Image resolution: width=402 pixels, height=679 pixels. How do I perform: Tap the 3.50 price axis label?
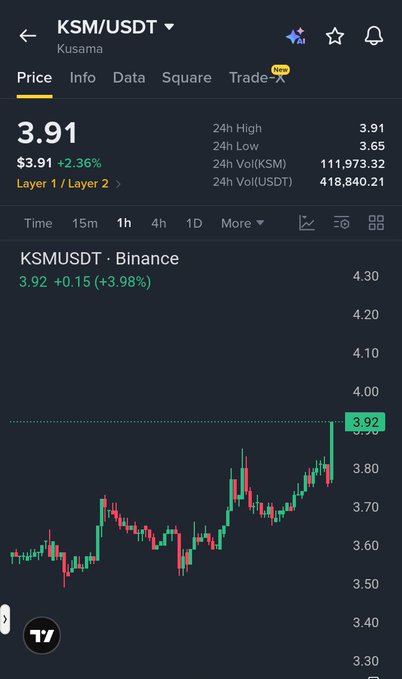point(366,584)
